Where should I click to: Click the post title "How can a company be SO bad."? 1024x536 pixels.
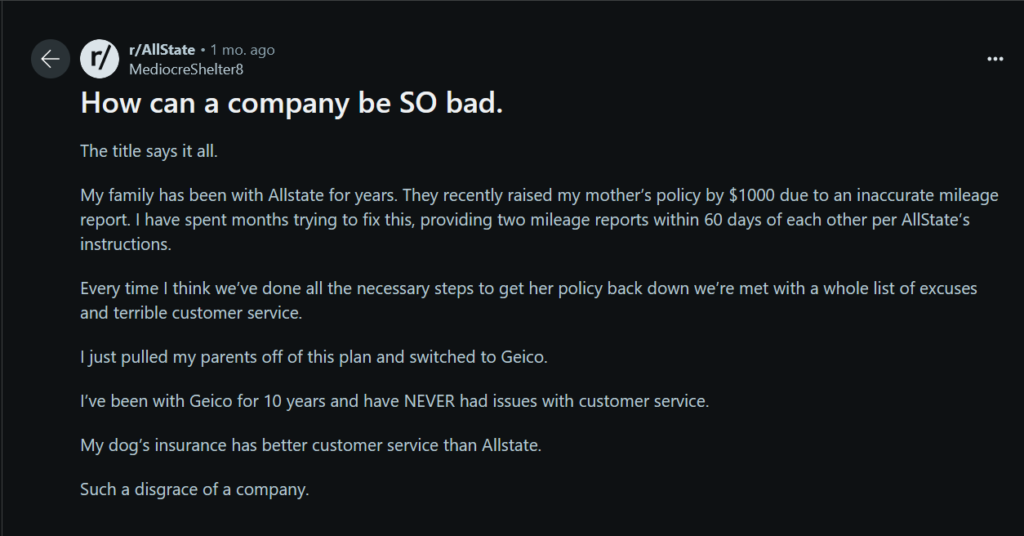[291, 103]
